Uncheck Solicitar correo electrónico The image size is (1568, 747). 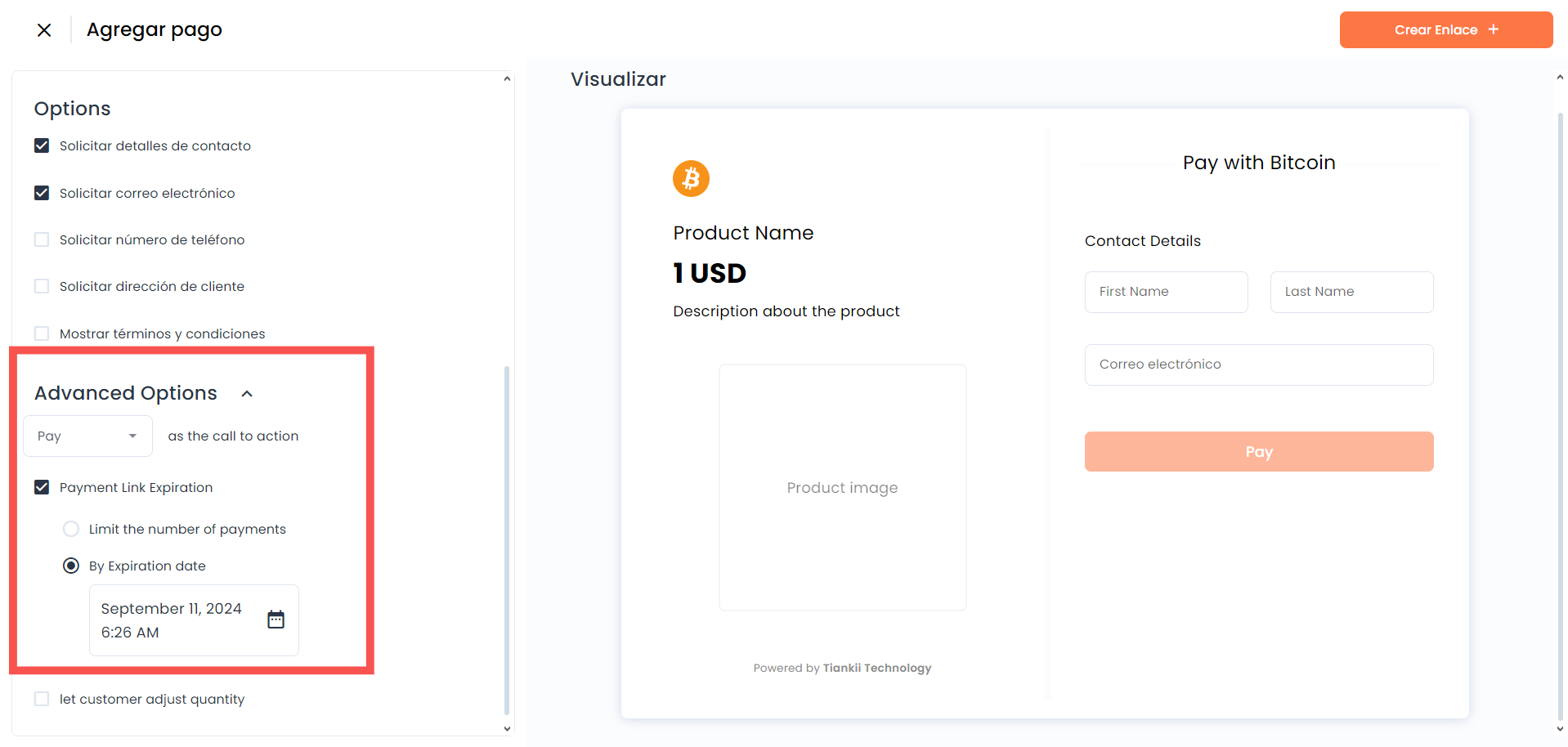click(42, 193)
